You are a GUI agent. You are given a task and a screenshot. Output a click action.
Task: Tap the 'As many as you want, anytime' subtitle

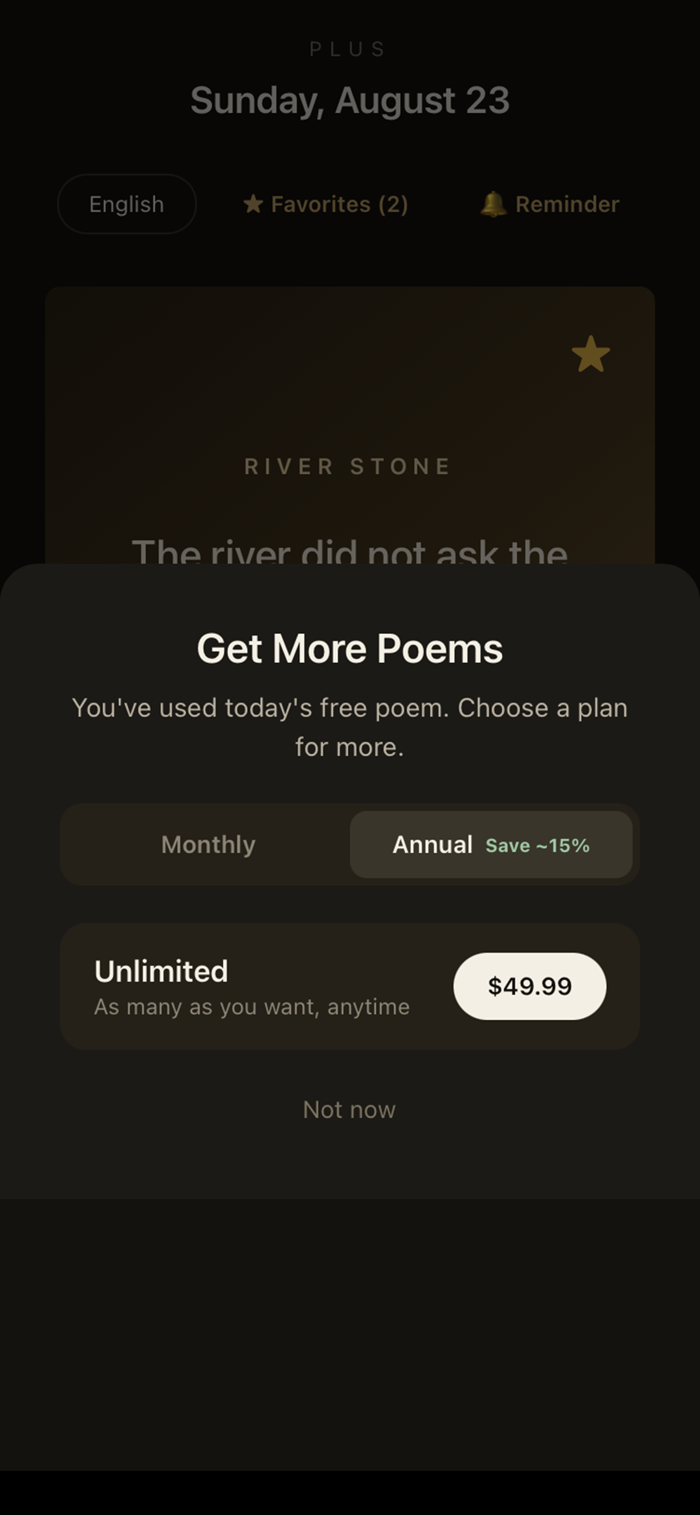pyautogui.click(x=252, y=1007)
